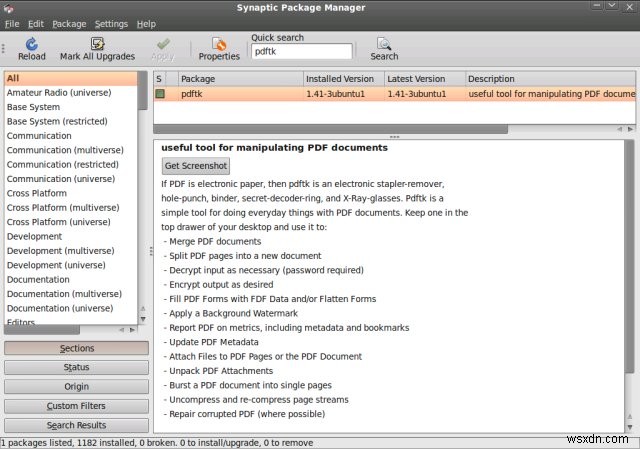The width and height of the screenshot is (640, 449).
Task: Click description pane vertical scrollbar
Action: (x=630, y=256)
